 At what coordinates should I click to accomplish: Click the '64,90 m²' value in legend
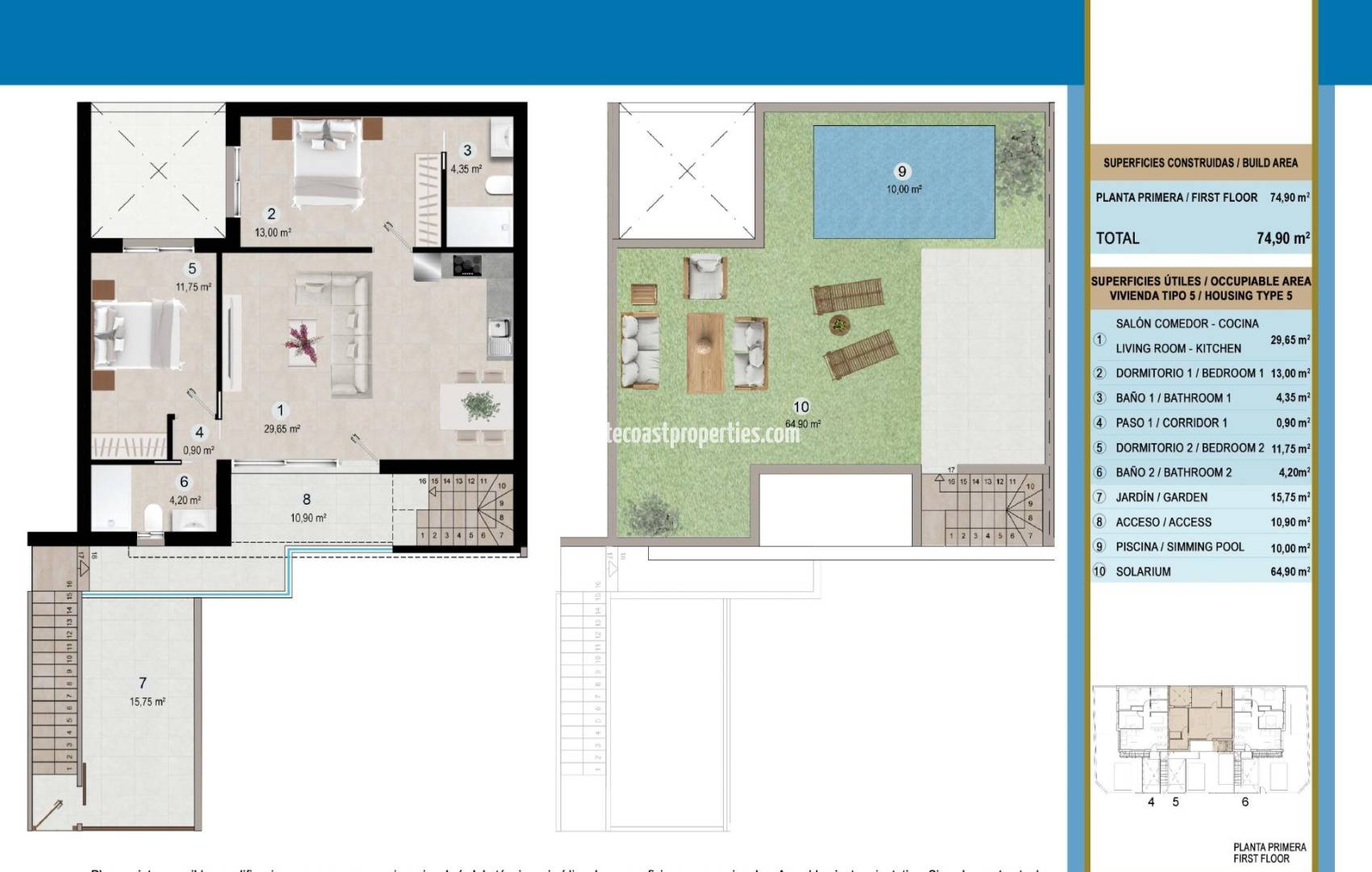coord(1290,572)
